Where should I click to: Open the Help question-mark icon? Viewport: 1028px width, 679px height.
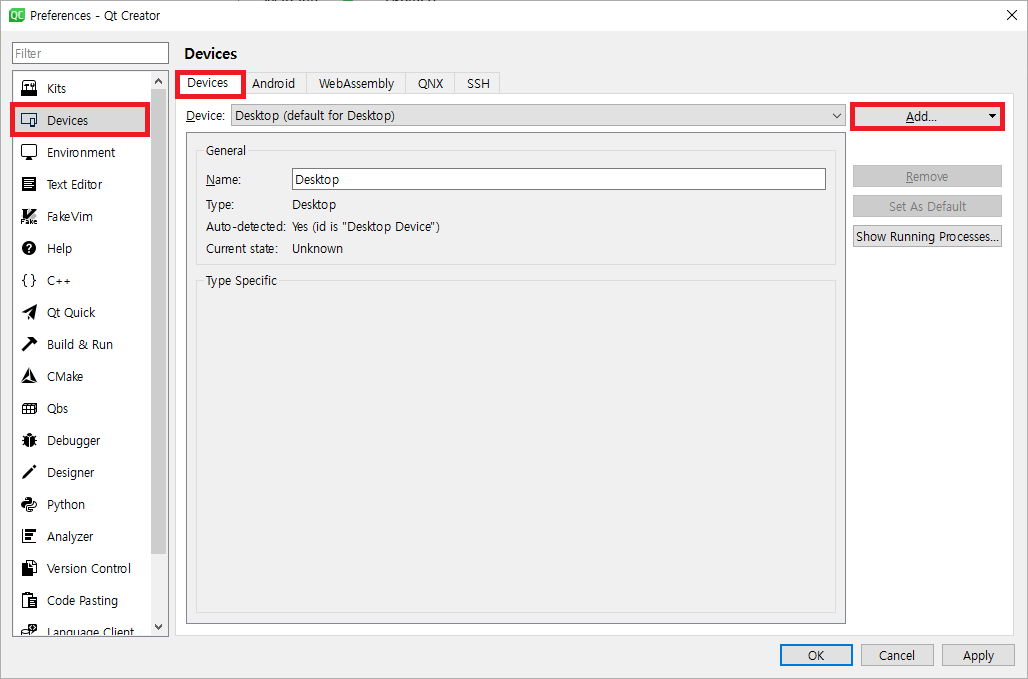[30, 248]
